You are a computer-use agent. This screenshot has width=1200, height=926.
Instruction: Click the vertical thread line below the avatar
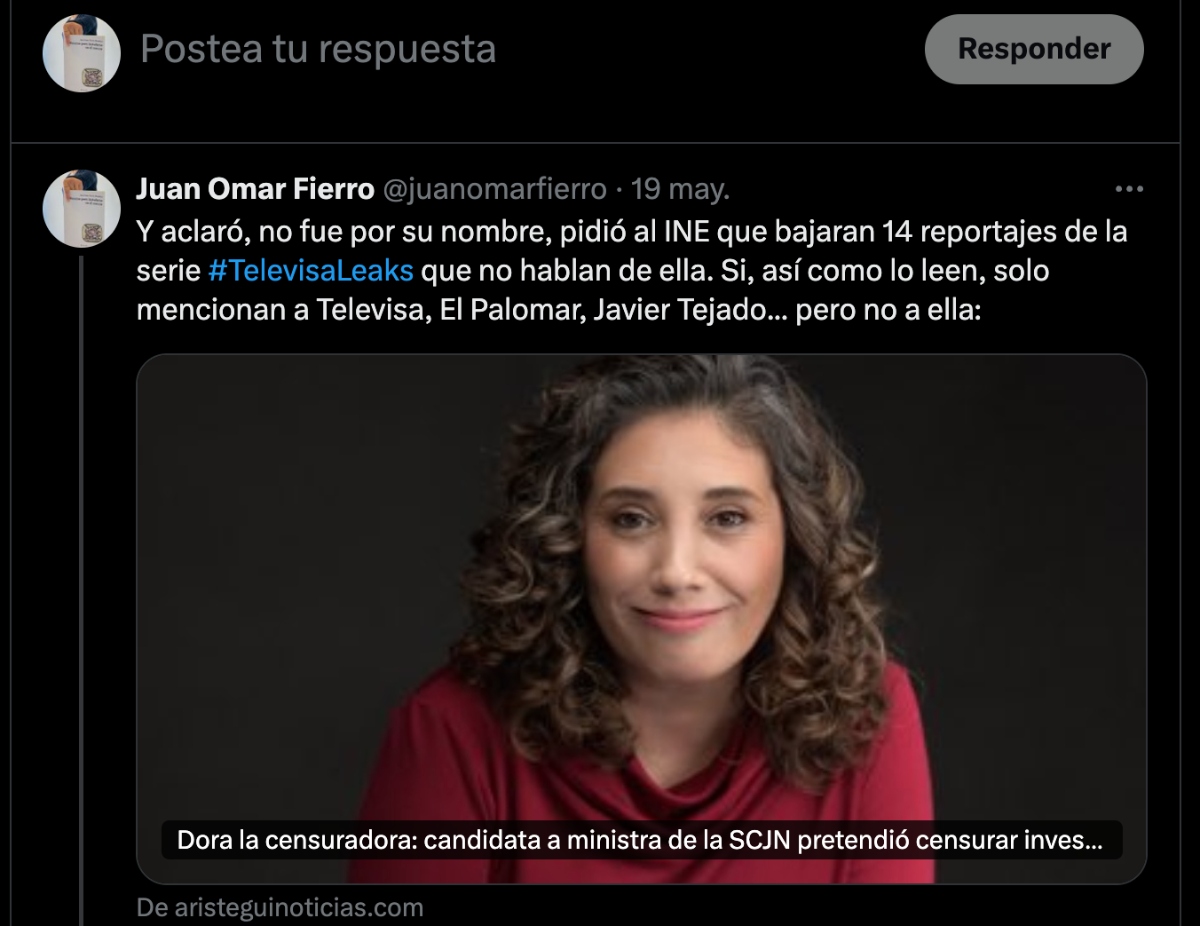pyautogui.click(x=81, y=590)
